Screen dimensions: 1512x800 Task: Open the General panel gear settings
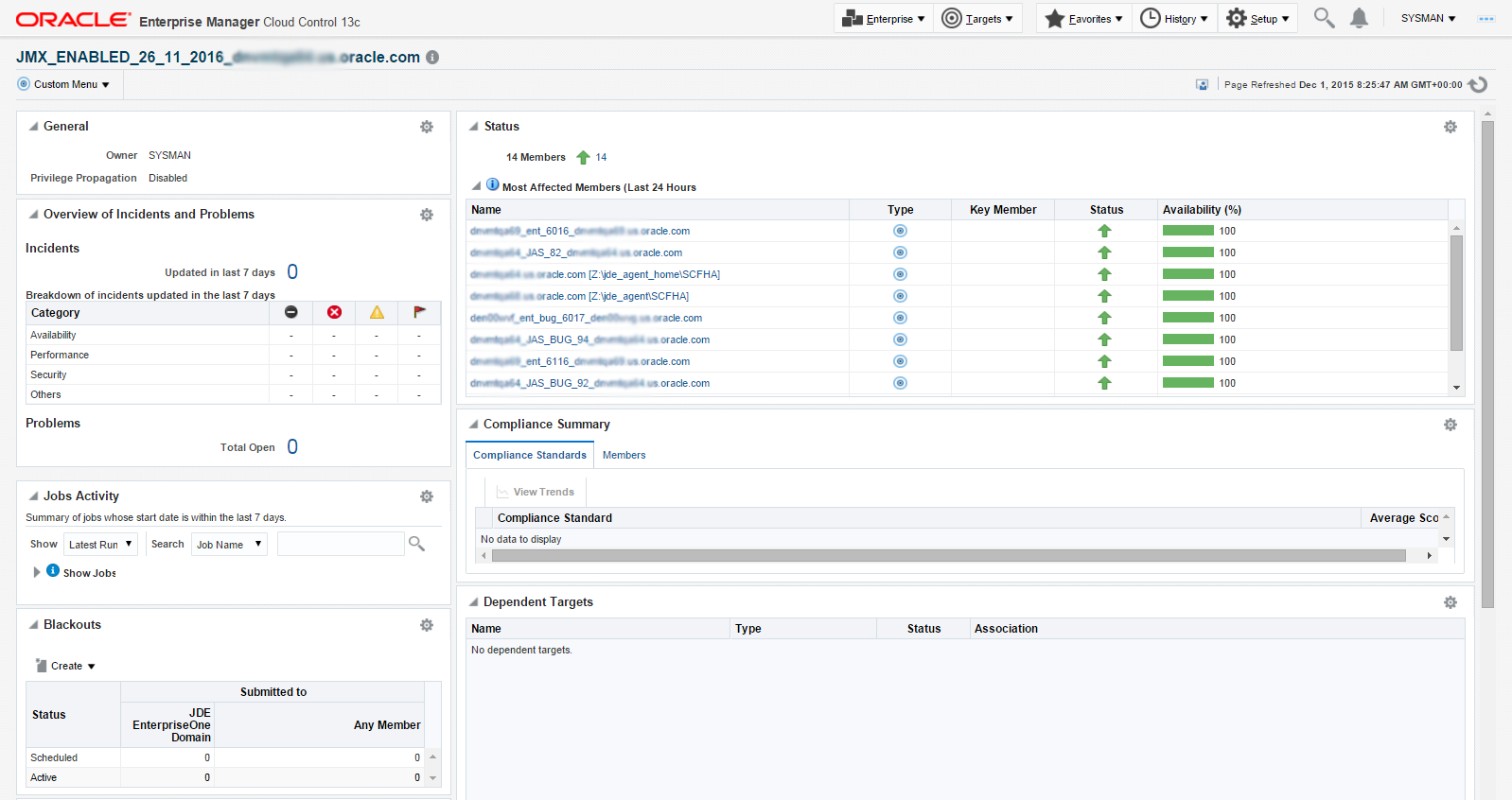pos(427,127)
